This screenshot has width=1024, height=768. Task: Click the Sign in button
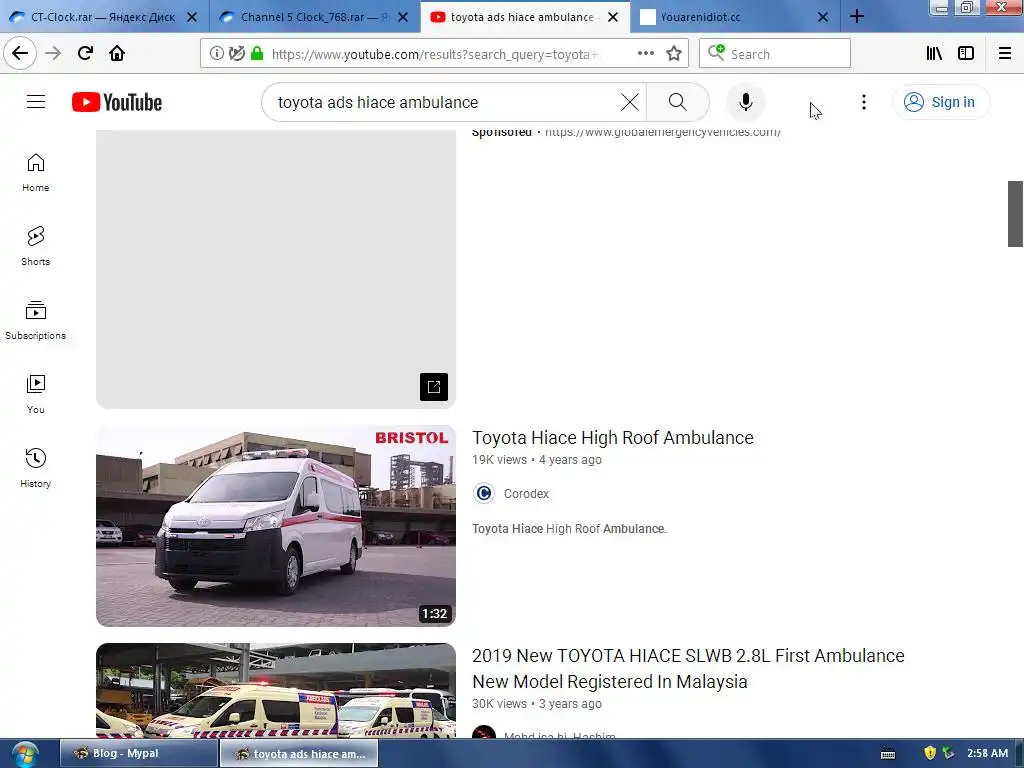click(x=940, y=102)
